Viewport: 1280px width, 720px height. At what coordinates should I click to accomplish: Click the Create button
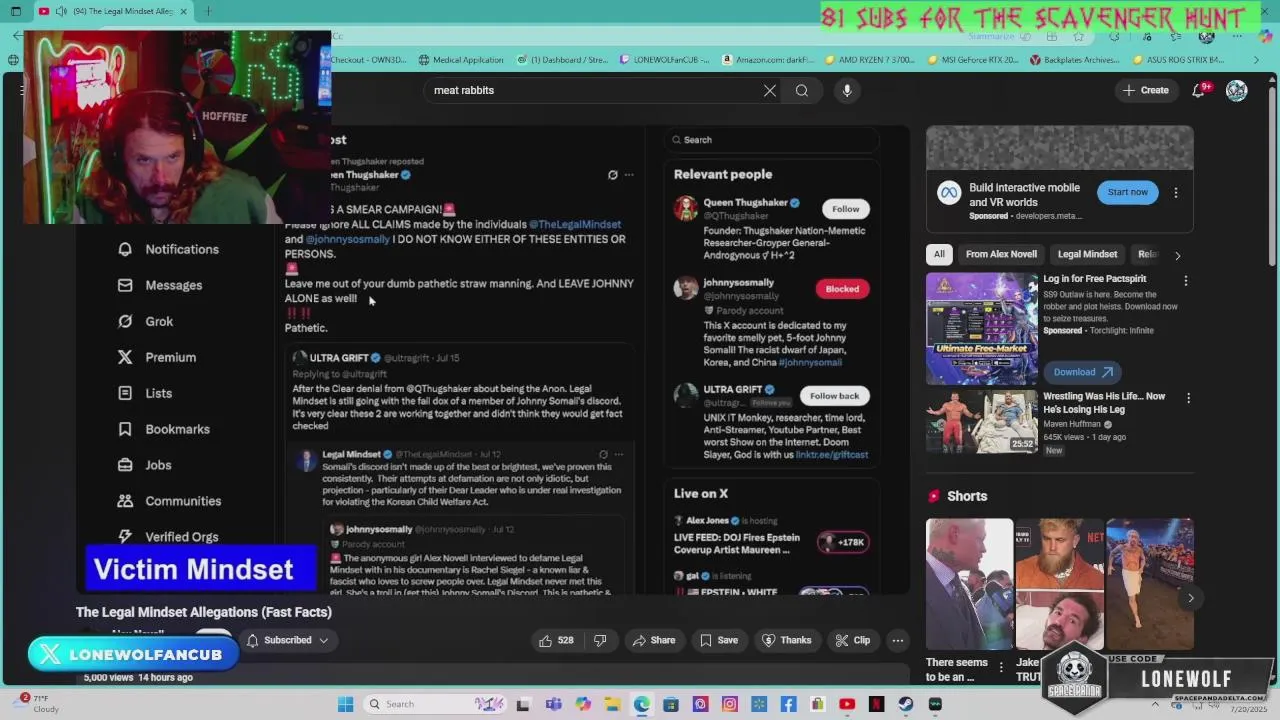point(1145,90)
